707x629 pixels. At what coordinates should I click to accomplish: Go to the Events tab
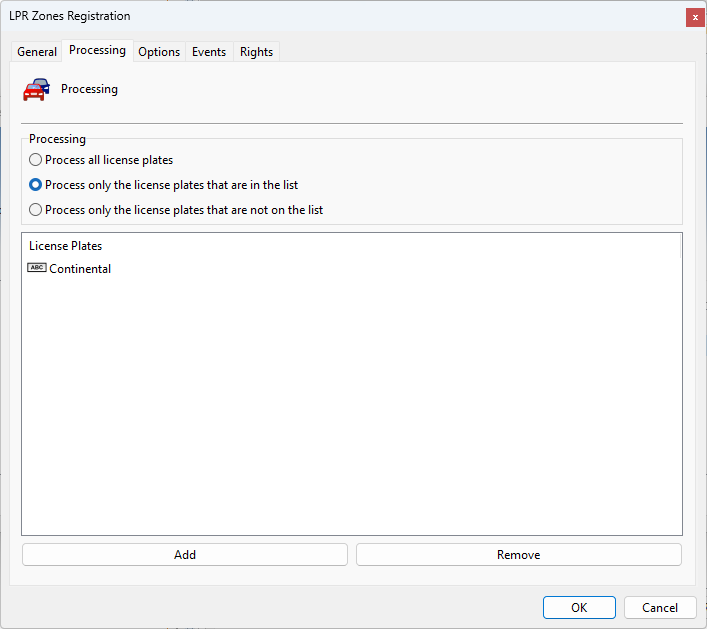pyautogui.click(x=209, y=52)
